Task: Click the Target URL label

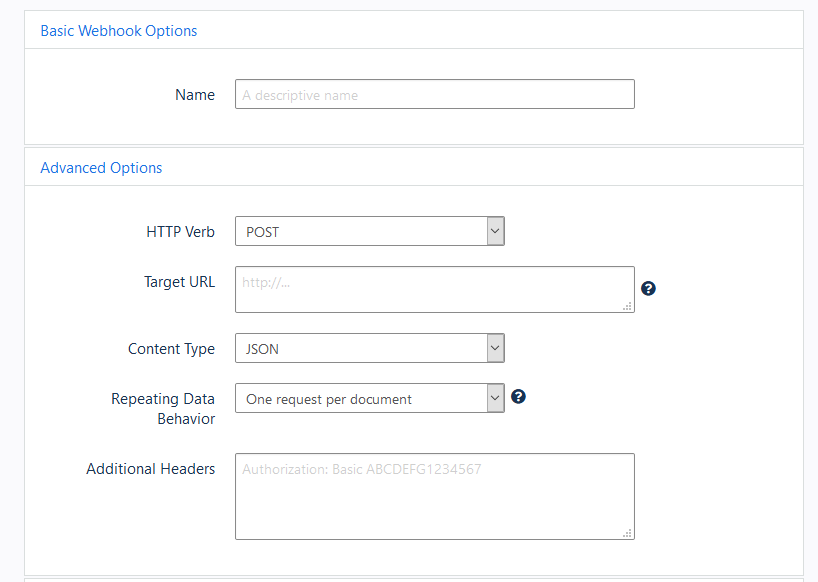Action: pos(179,282)
